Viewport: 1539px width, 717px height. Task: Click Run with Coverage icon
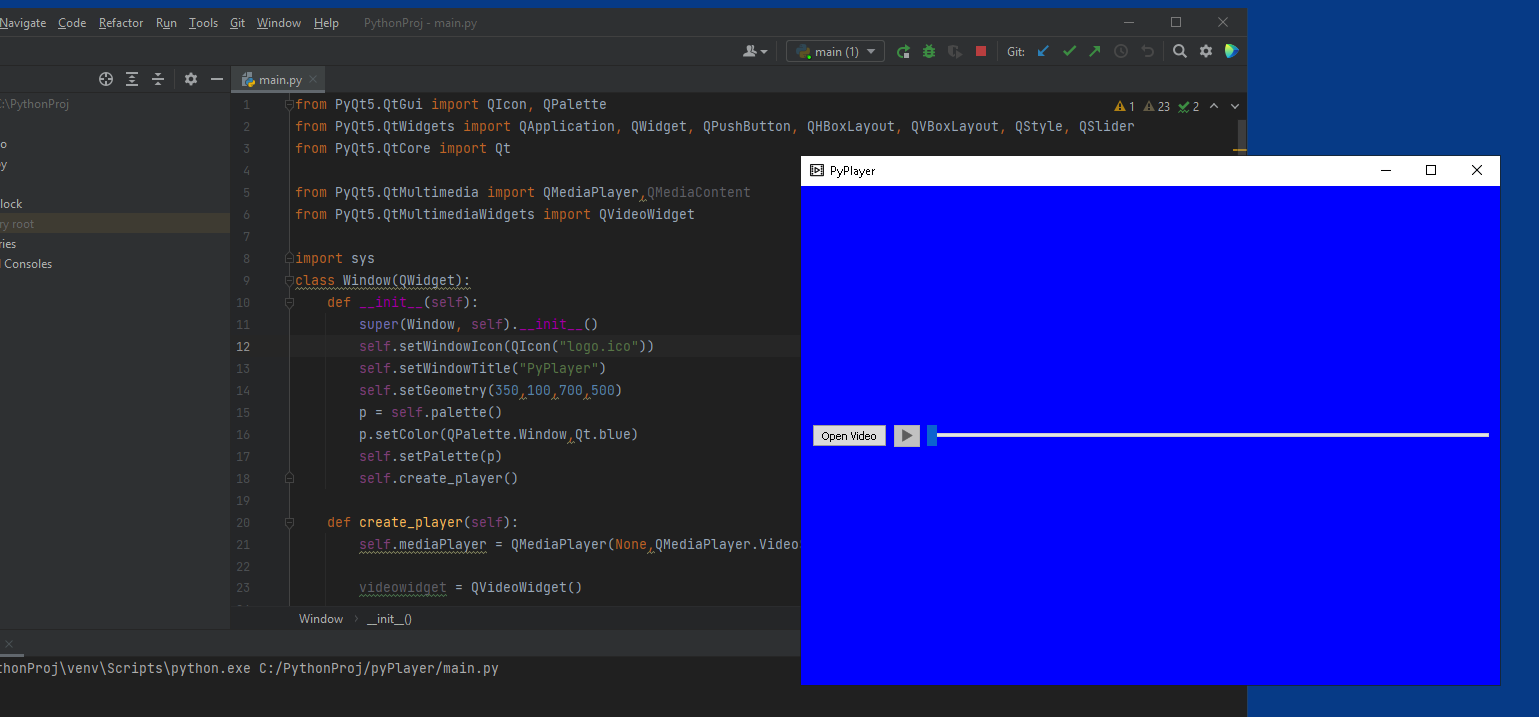coord(955,51)
